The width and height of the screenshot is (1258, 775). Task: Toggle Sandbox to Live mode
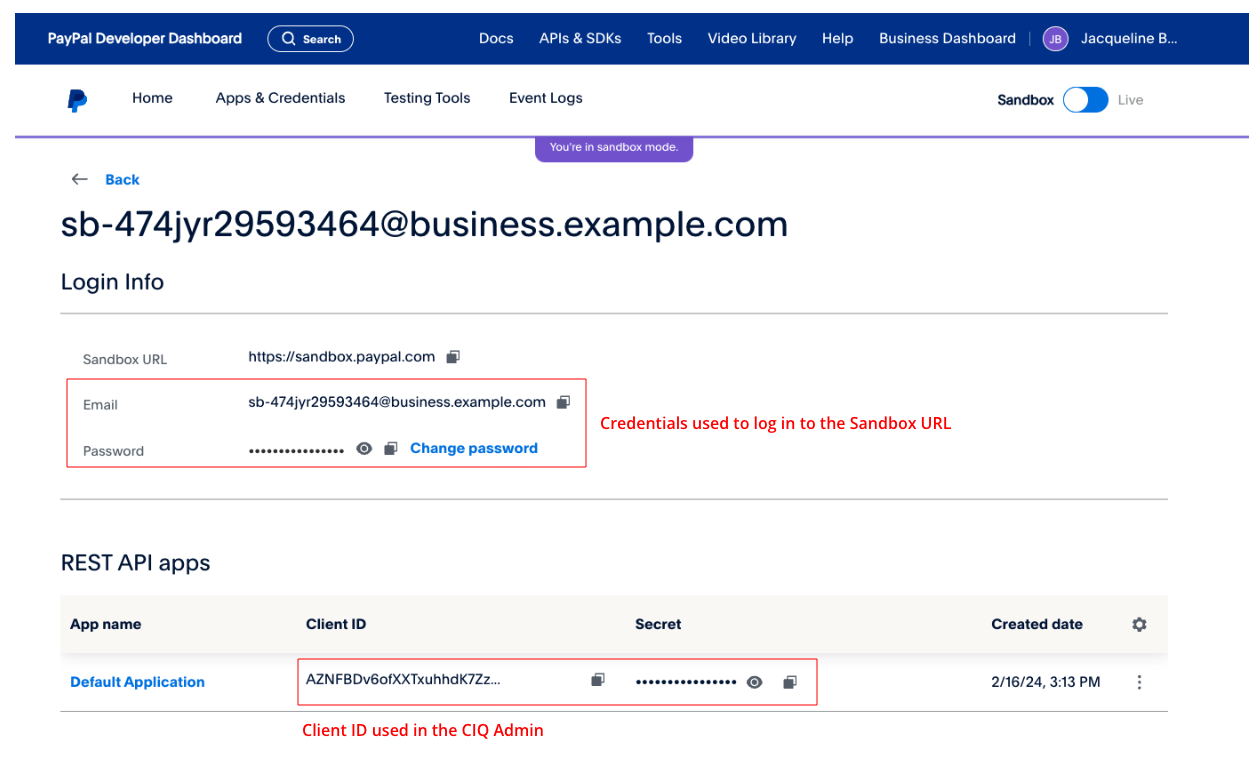pyautogui.click(x=1085, y=100)
